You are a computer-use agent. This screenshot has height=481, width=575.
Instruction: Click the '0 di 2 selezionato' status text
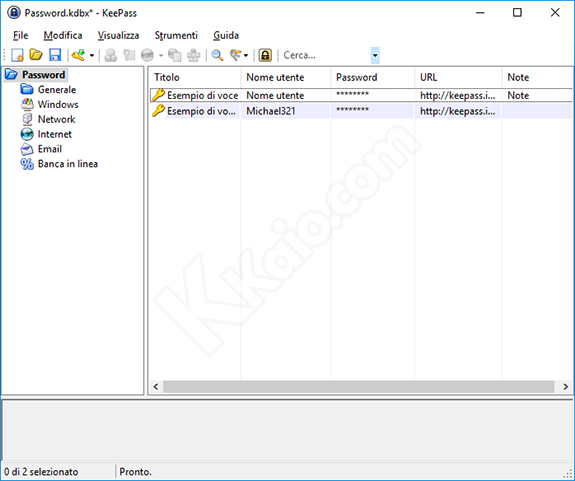(x=41, y=471)
